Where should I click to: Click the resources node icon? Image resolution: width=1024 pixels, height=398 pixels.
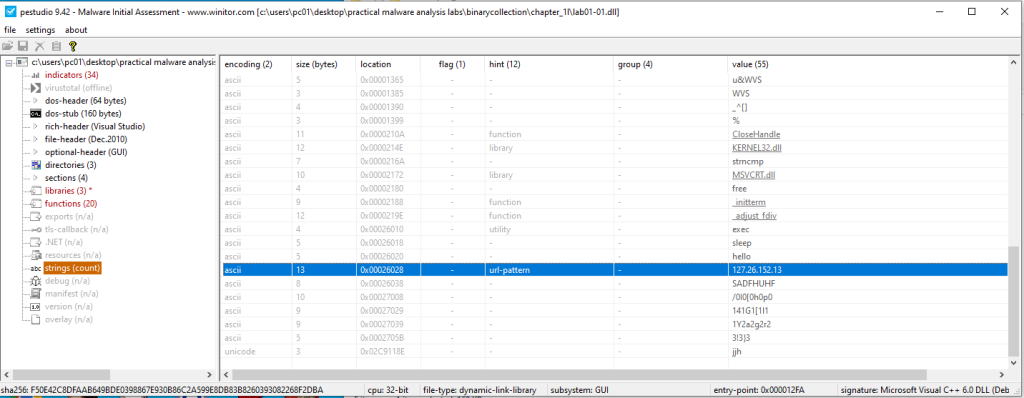[x=35, y=255]
